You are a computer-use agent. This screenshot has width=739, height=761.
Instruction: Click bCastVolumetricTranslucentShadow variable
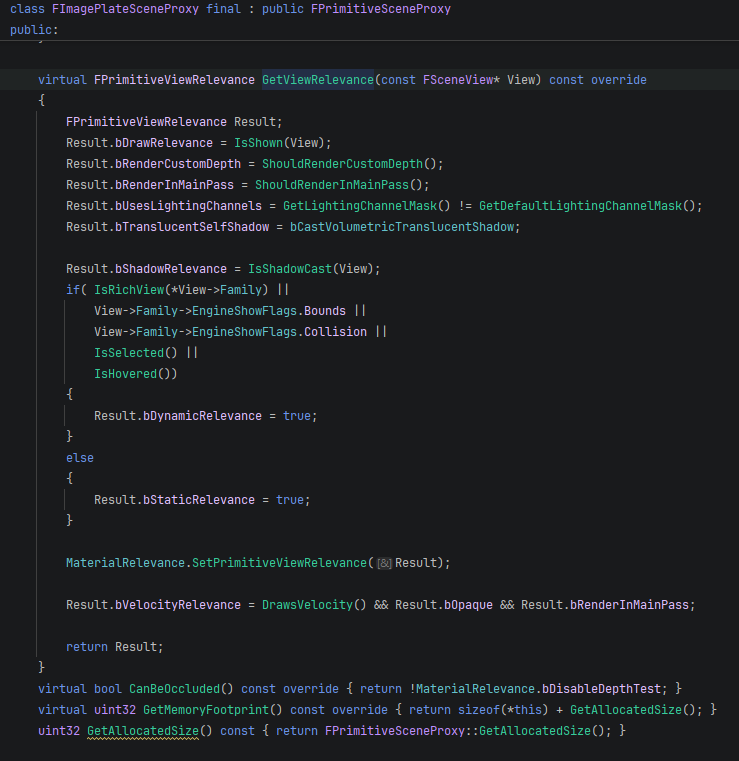[x=402, y=227]
